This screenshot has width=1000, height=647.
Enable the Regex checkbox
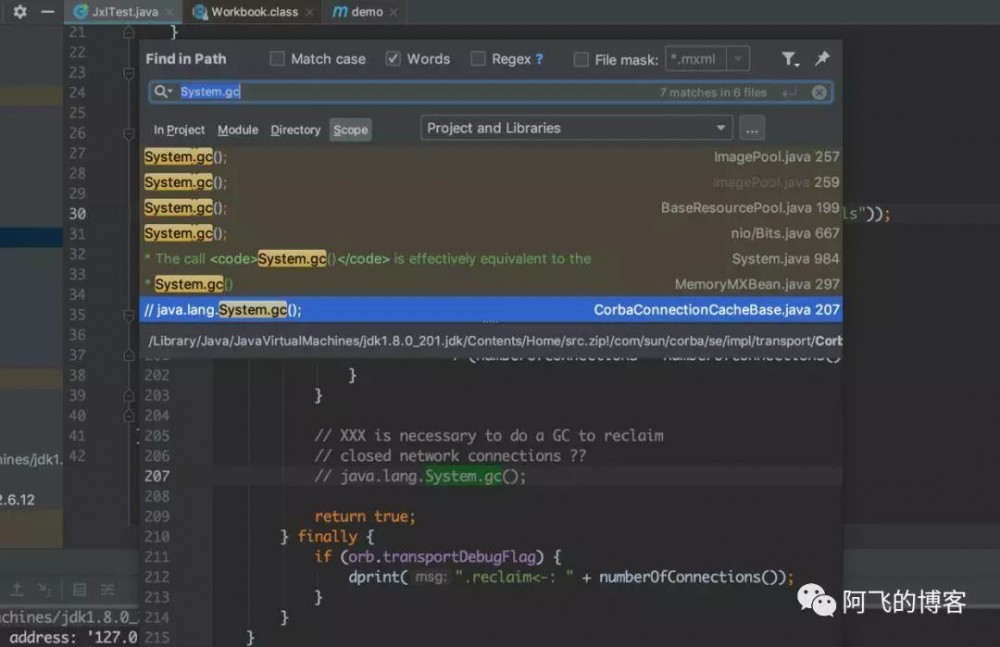478,59
